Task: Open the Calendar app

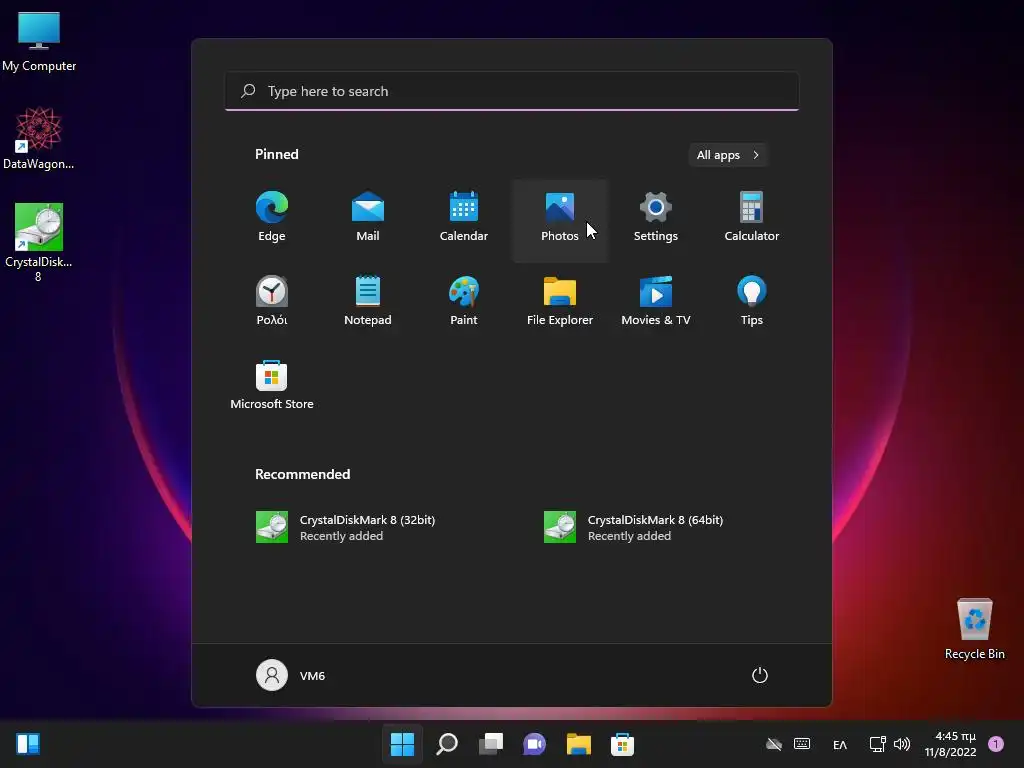Action: coord(464,217)
